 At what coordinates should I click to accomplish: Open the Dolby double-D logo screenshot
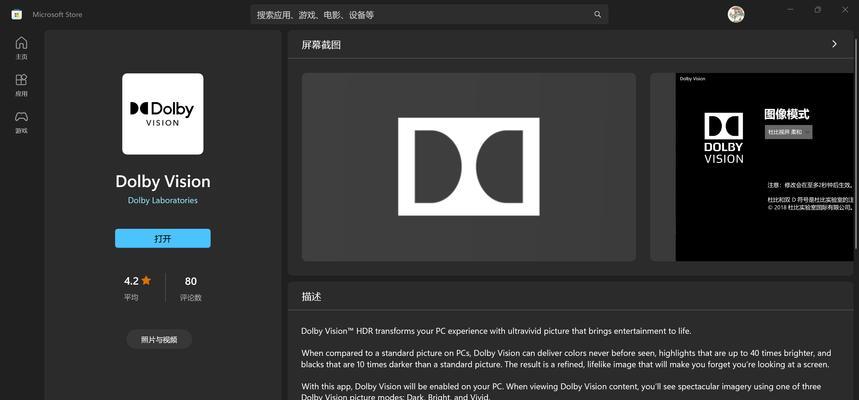[469, 167]
